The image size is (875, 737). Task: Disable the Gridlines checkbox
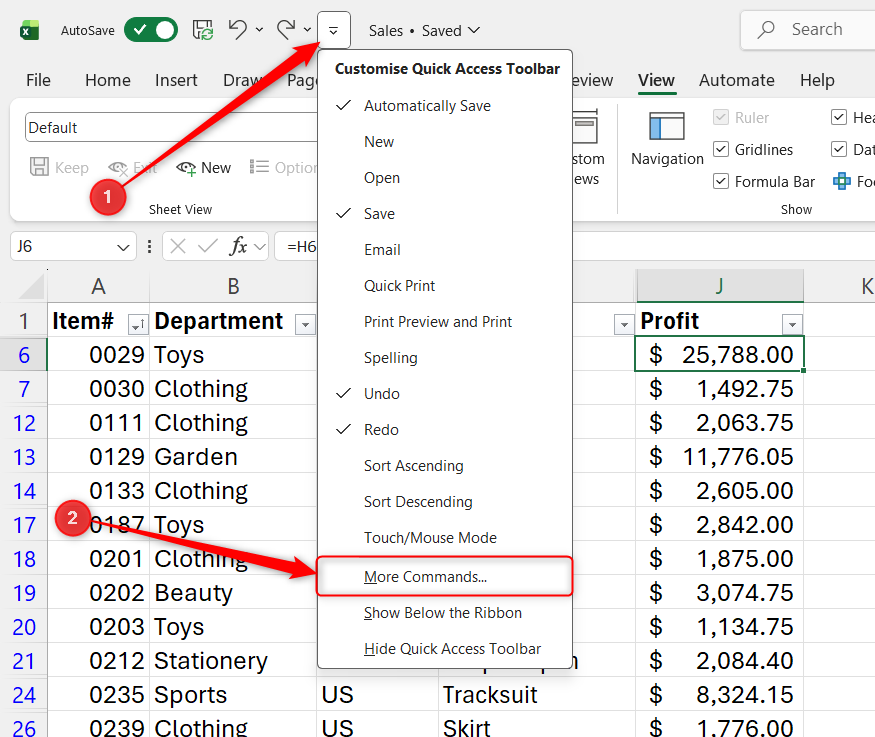722,149
